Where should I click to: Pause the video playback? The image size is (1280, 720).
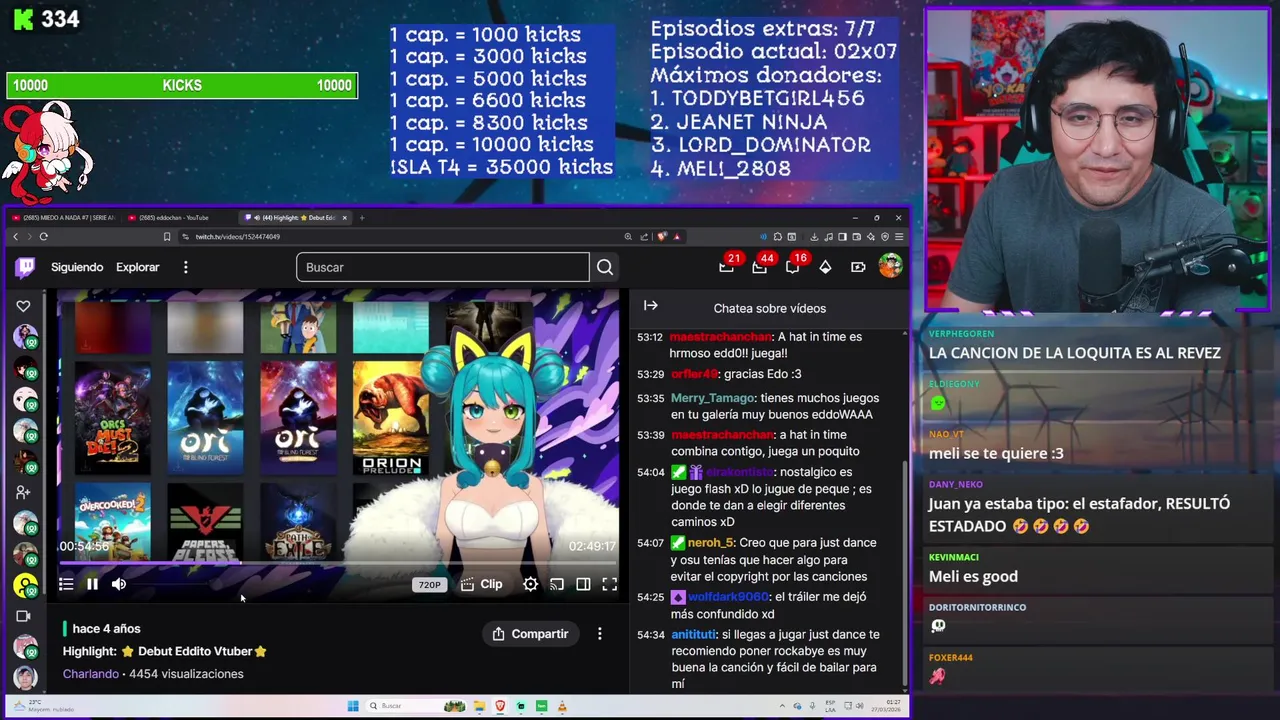click(92, 584)
